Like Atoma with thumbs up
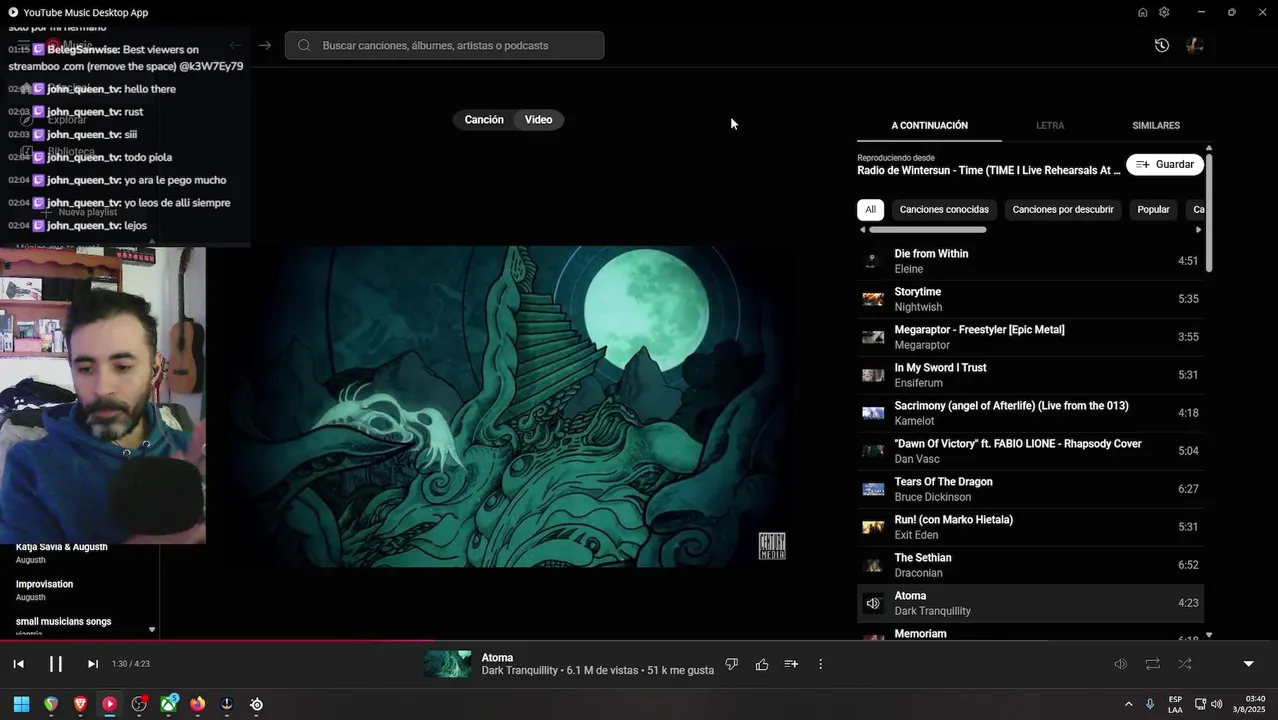 click(x=762, y=664)
